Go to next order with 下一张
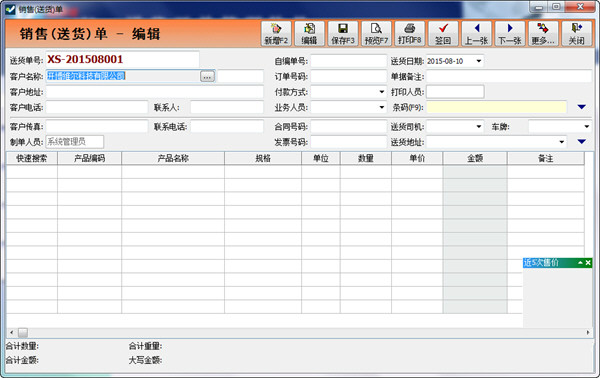 coord(510,34)
